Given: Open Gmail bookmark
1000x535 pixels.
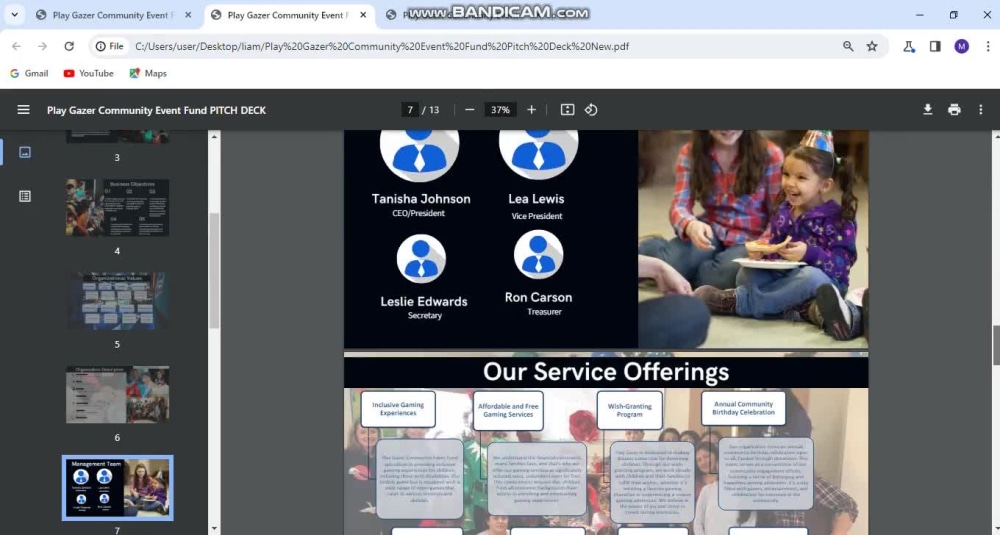Looking at the screenshot, I should [29, 73].
